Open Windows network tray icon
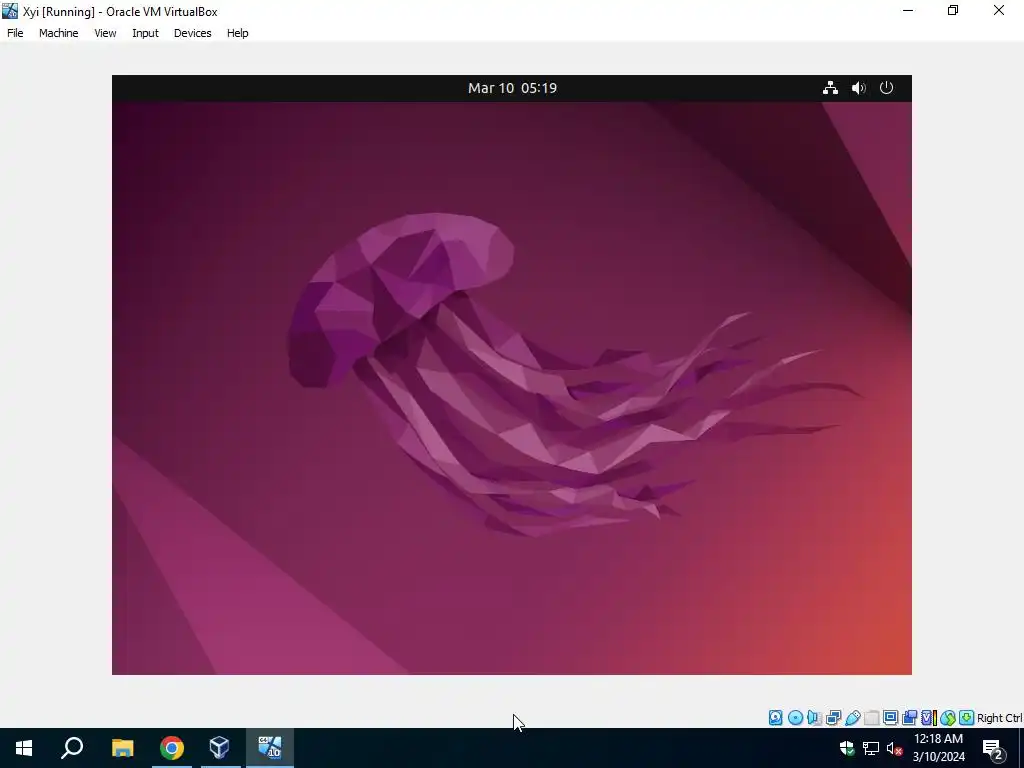 click(871, 748)
